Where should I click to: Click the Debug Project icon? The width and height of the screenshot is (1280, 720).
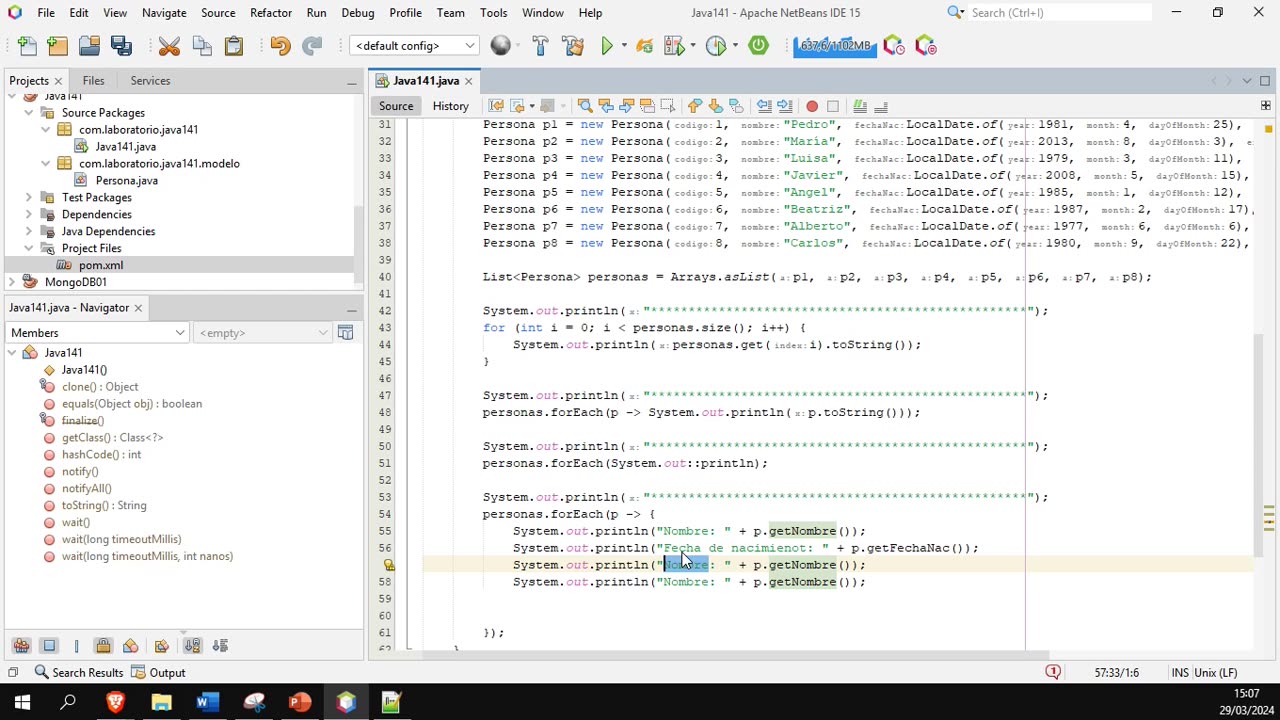[x=675, y=46]
